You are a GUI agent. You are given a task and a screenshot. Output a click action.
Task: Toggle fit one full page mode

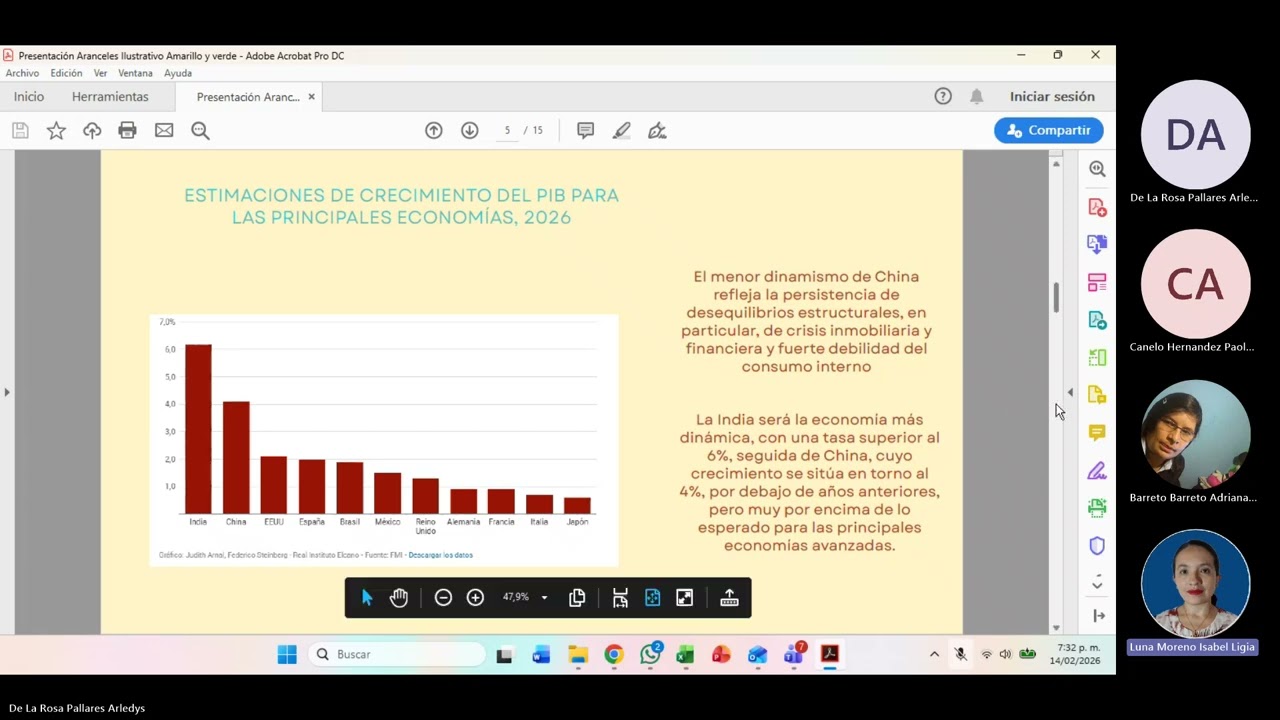652,597
